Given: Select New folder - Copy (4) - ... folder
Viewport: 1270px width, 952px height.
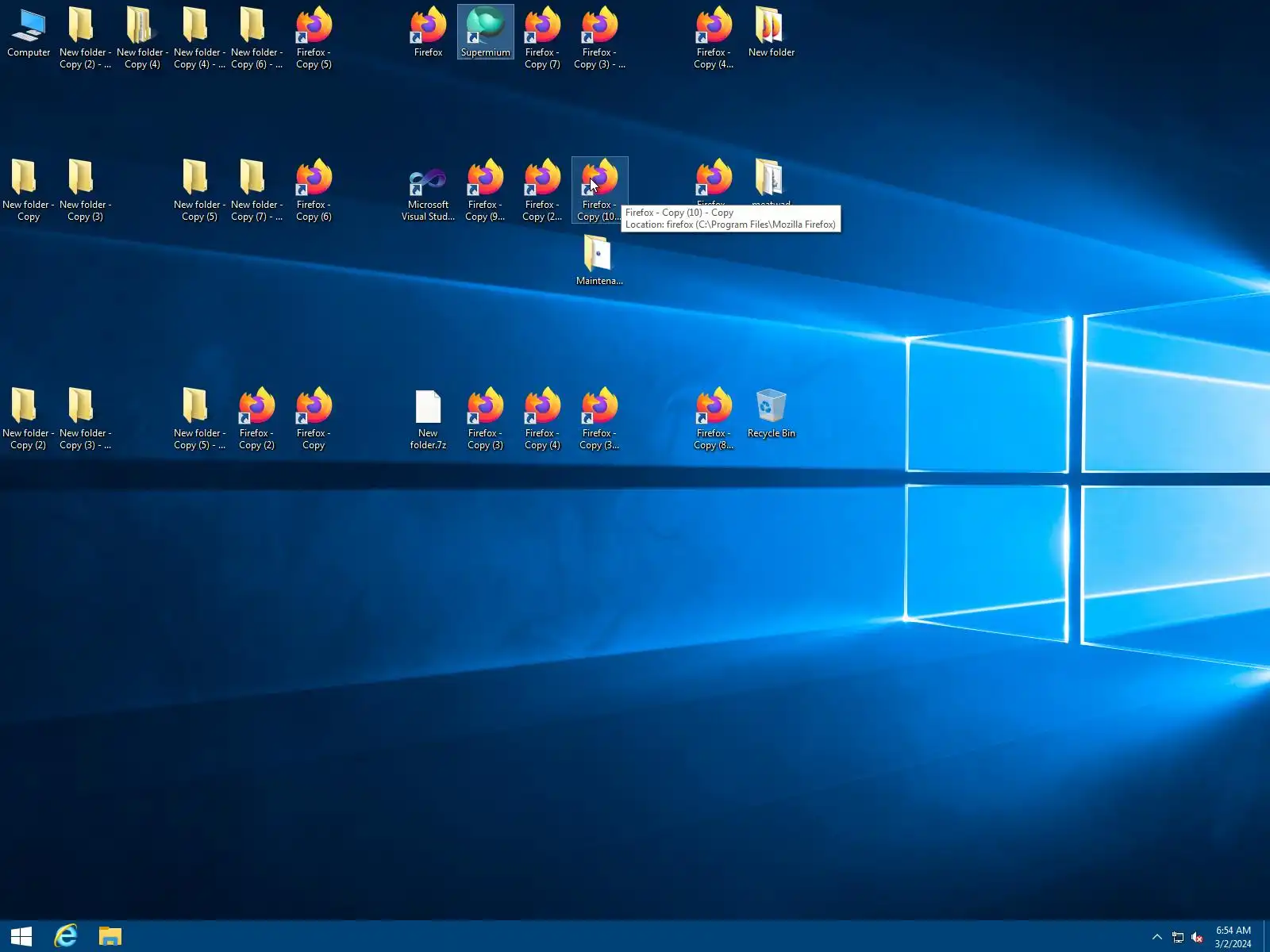Looking at the screenshot, I should pyautogui.click(x=199, y=38).
